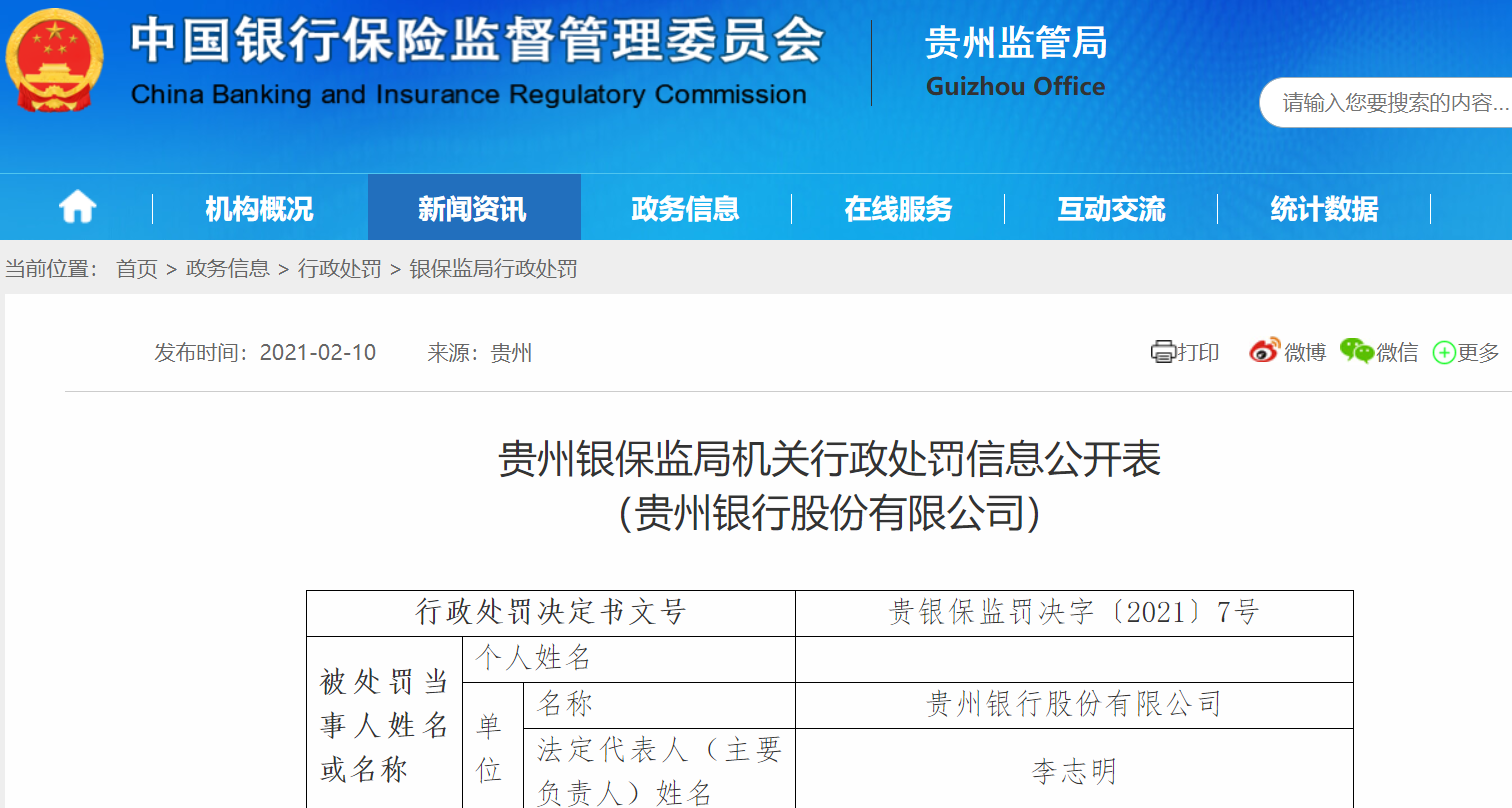Go to 首页 in breadcrumb
Screen dimensions: 1512x808
point(137,269)
